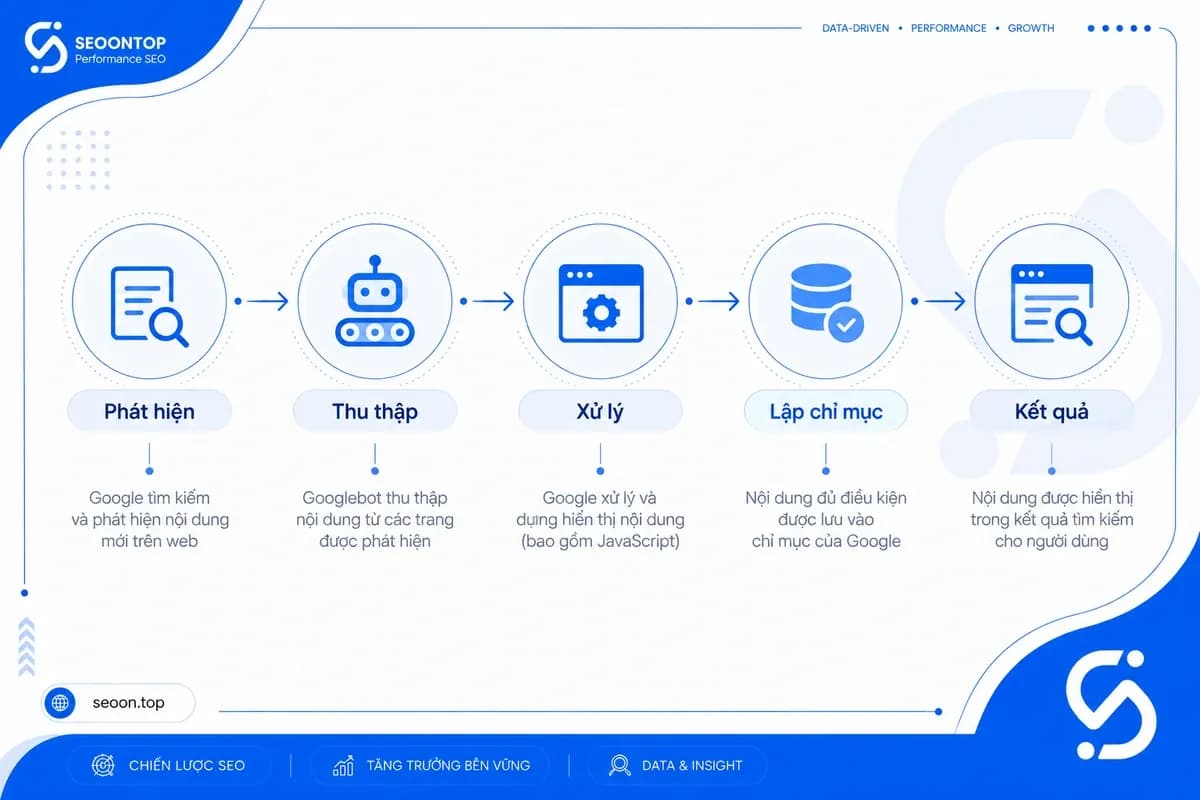The width and height of the screenshot is (1200, 800).
Task: Click the growth chart icon in the footer
Action: 344,766
